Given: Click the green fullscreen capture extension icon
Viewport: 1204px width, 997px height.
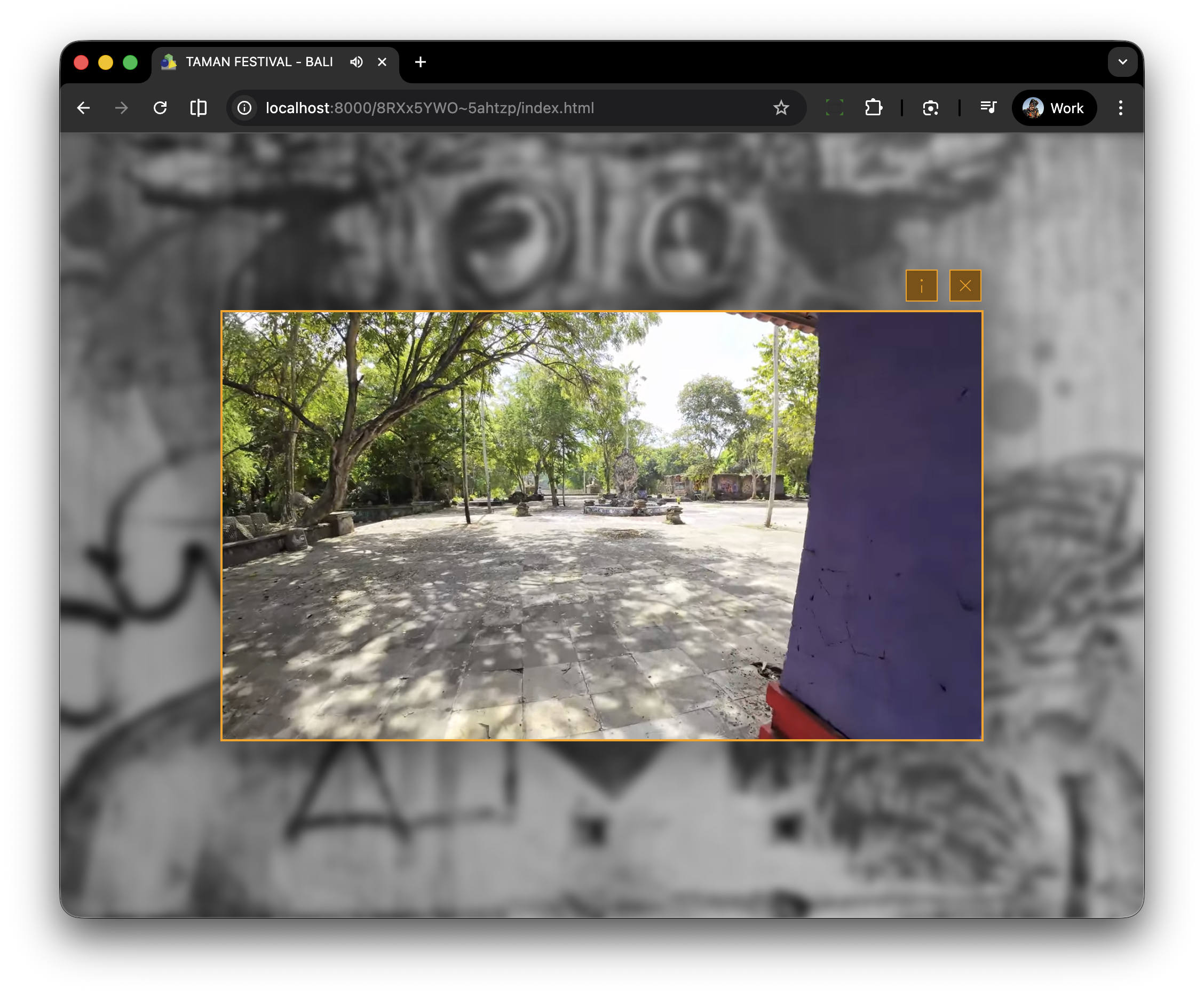Looking at the screenshot, I should coord(834,108).
